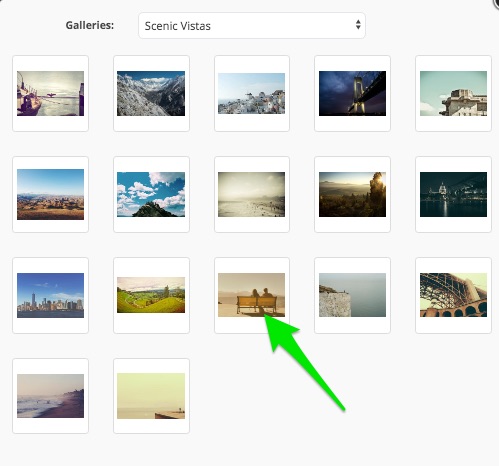Choose the domed city at night thumbnail
499x466 pixels.
(x=453, y=194)
